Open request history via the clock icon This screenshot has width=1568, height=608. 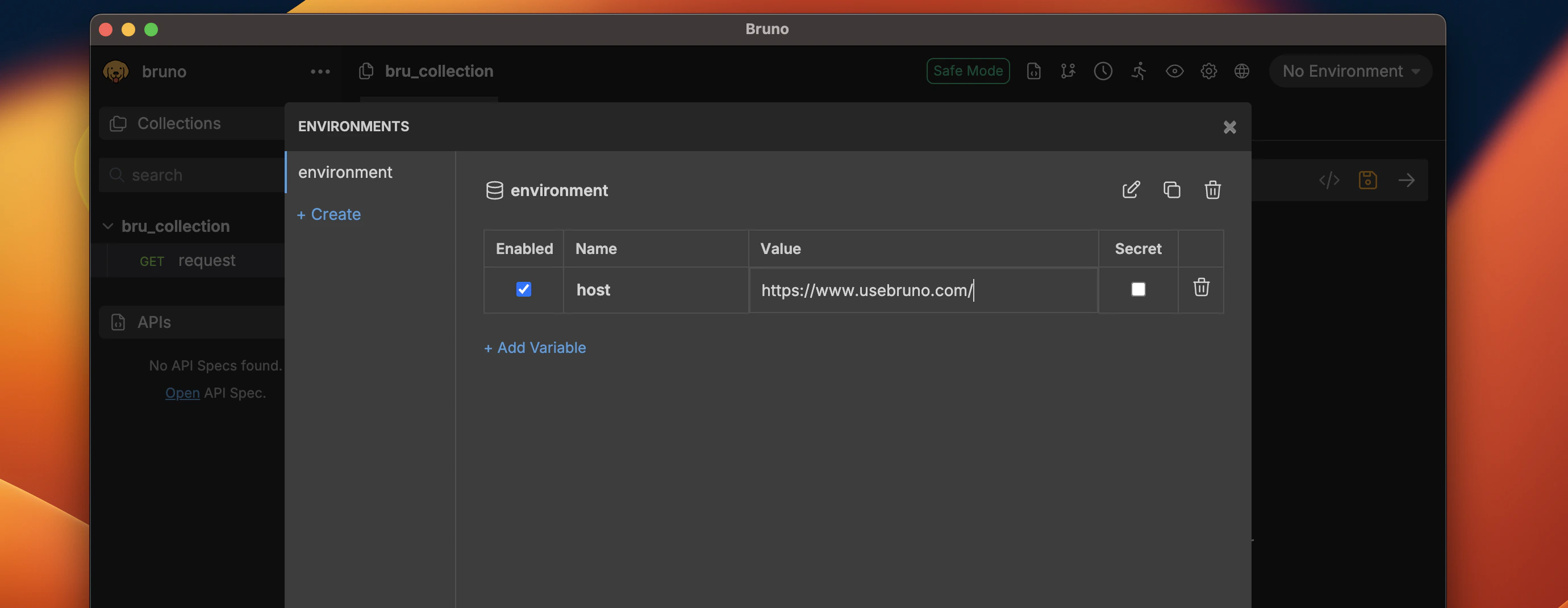pos(1103,71)
